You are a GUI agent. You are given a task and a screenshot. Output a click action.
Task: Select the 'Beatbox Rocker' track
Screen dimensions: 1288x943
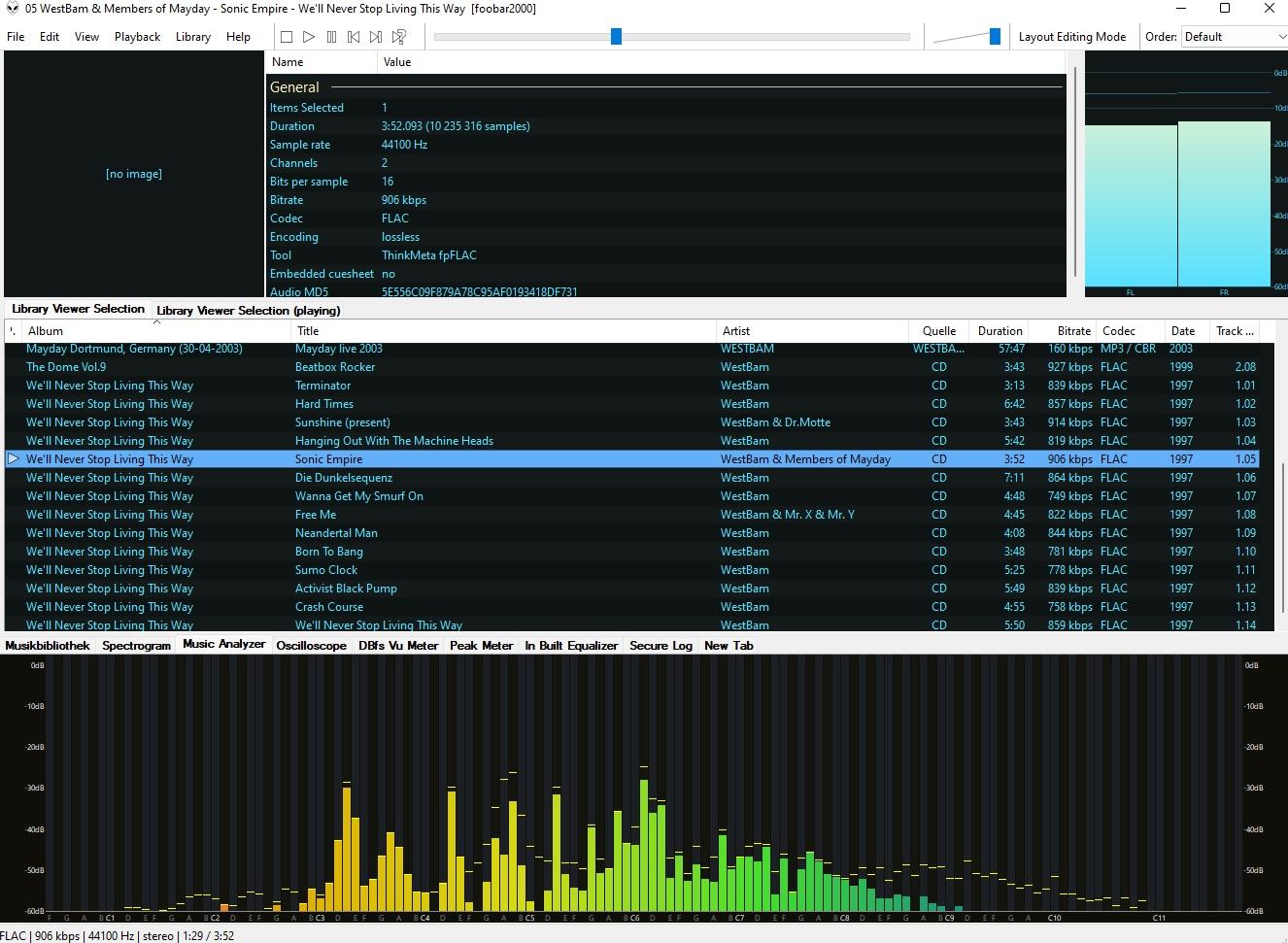[x=631, y=367]
